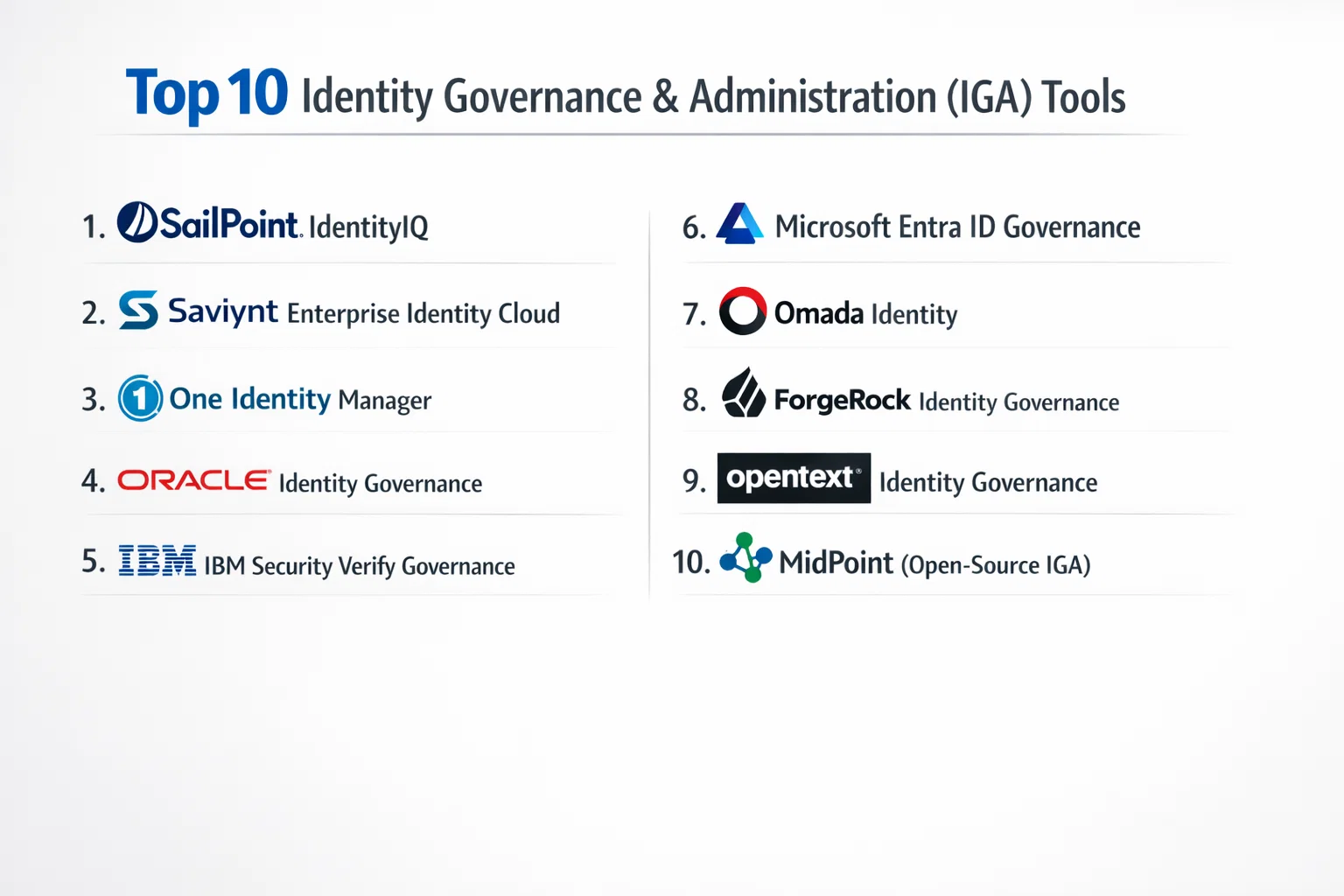Click the ForgeRock black emblem icon
Viewport: 1344px width, 896px height.
point(744,393)
